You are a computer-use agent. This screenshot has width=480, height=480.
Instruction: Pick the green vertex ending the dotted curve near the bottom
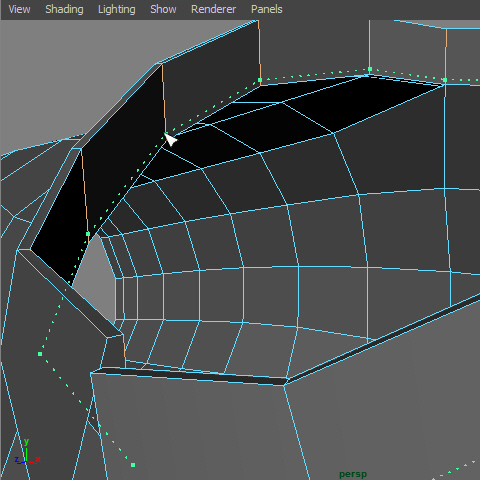pos(133,465)
